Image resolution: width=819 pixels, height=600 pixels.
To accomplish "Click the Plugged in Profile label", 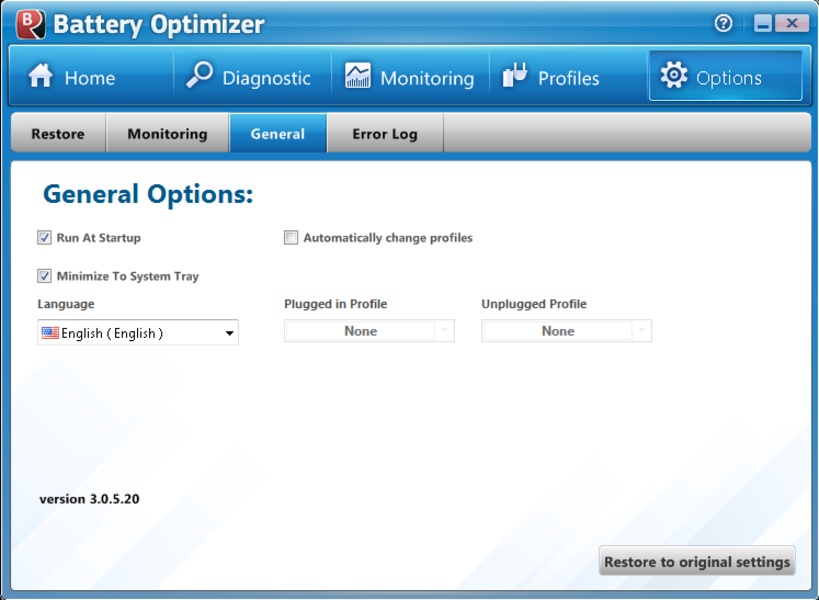I will [335, 304].
